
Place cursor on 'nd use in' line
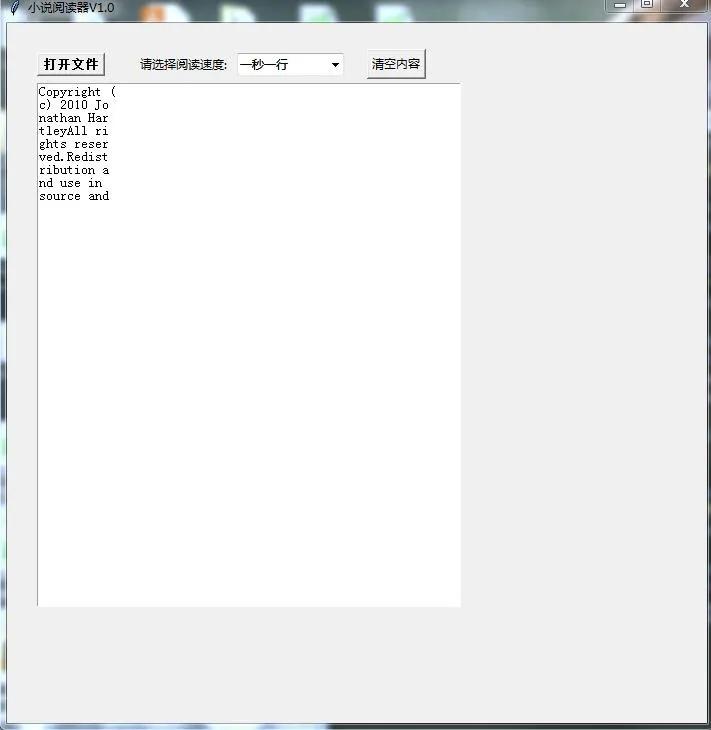[70, 183]
